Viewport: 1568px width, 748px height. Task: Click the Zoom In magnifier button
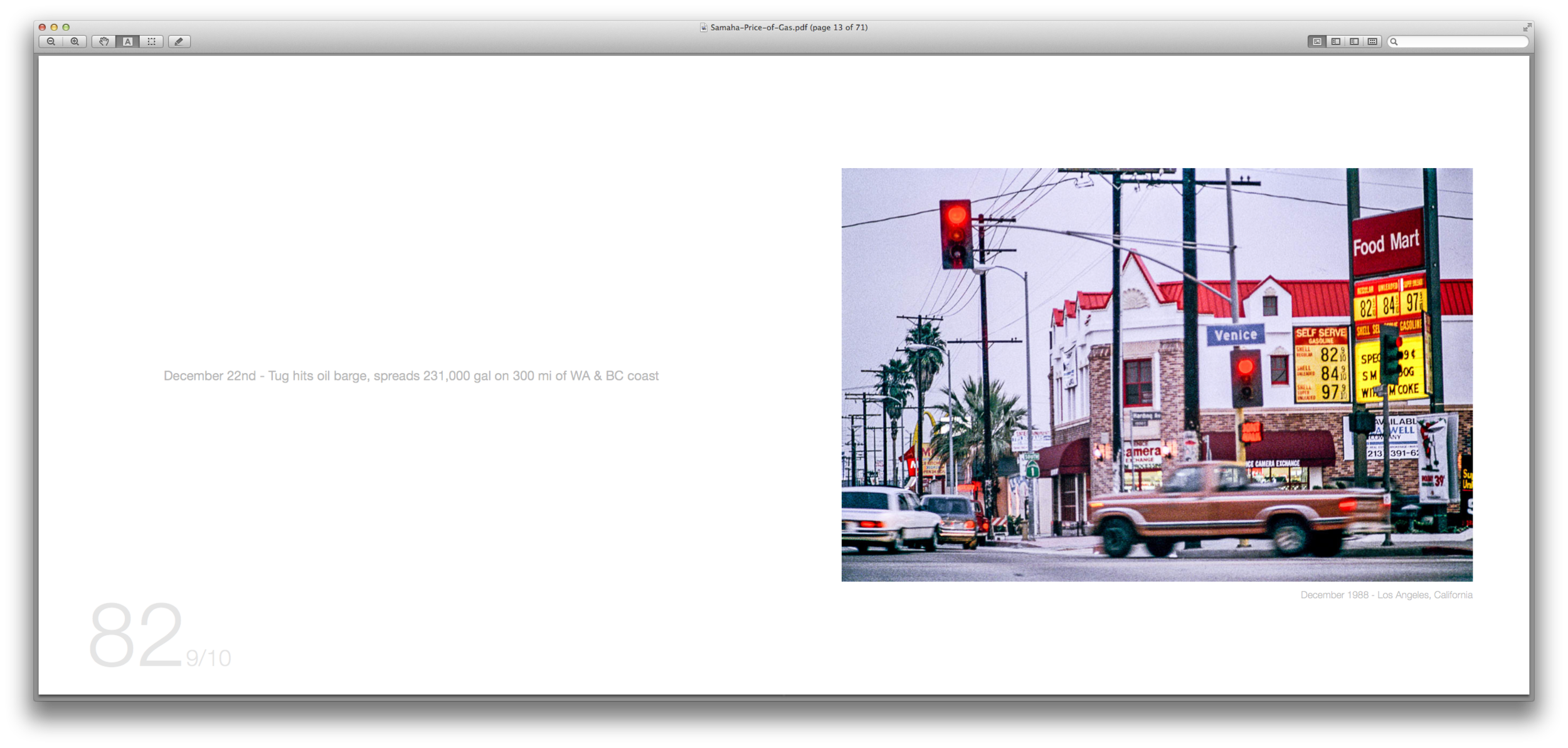tap(75, 41)
